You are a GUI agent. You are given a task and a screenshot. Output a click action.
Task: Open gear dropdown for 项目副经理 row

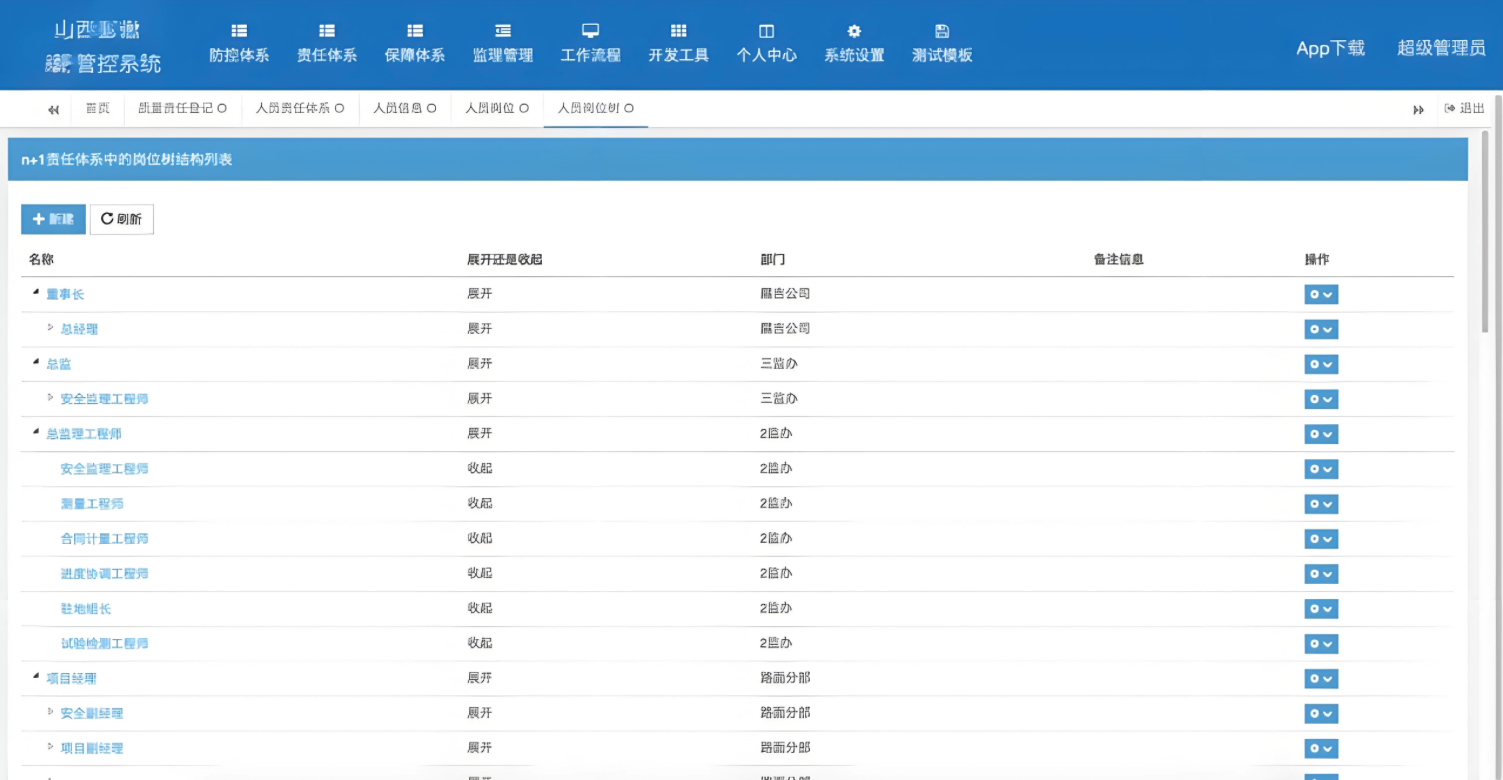[x=1321, y=749]
